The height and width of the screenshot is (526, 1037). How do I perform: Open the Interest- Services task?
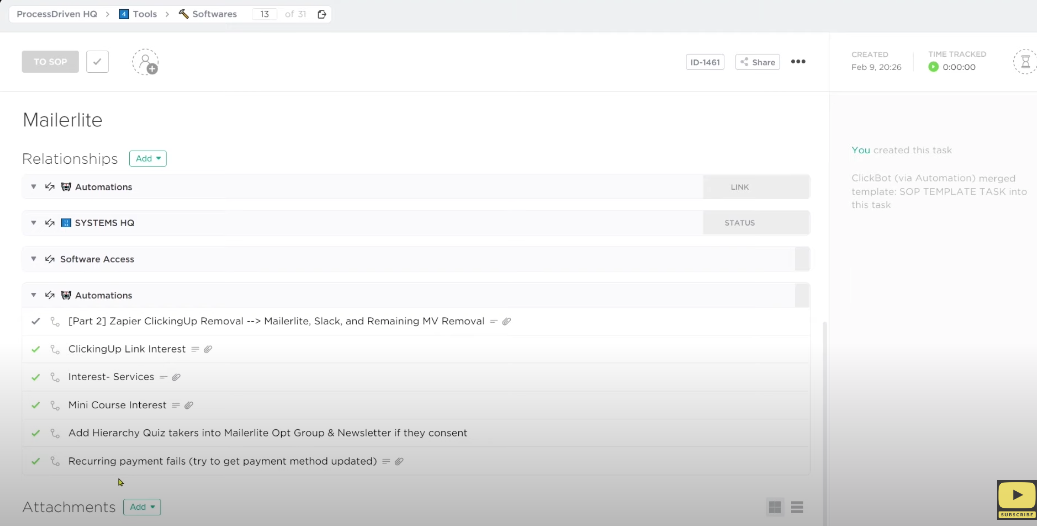111,376
